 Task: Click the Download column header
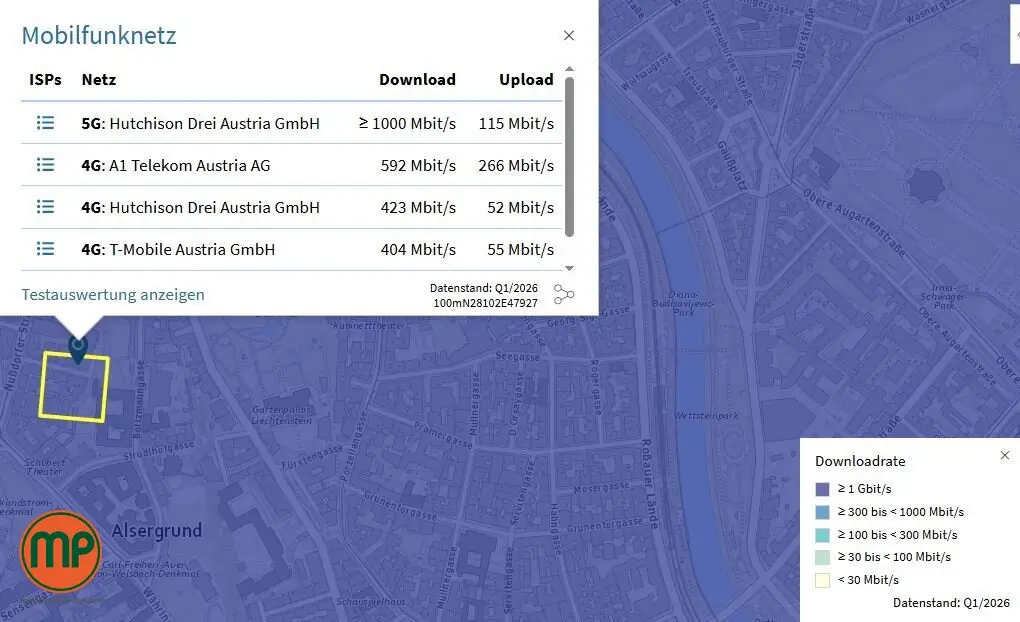pyautogui.click(x=418, y=79)
